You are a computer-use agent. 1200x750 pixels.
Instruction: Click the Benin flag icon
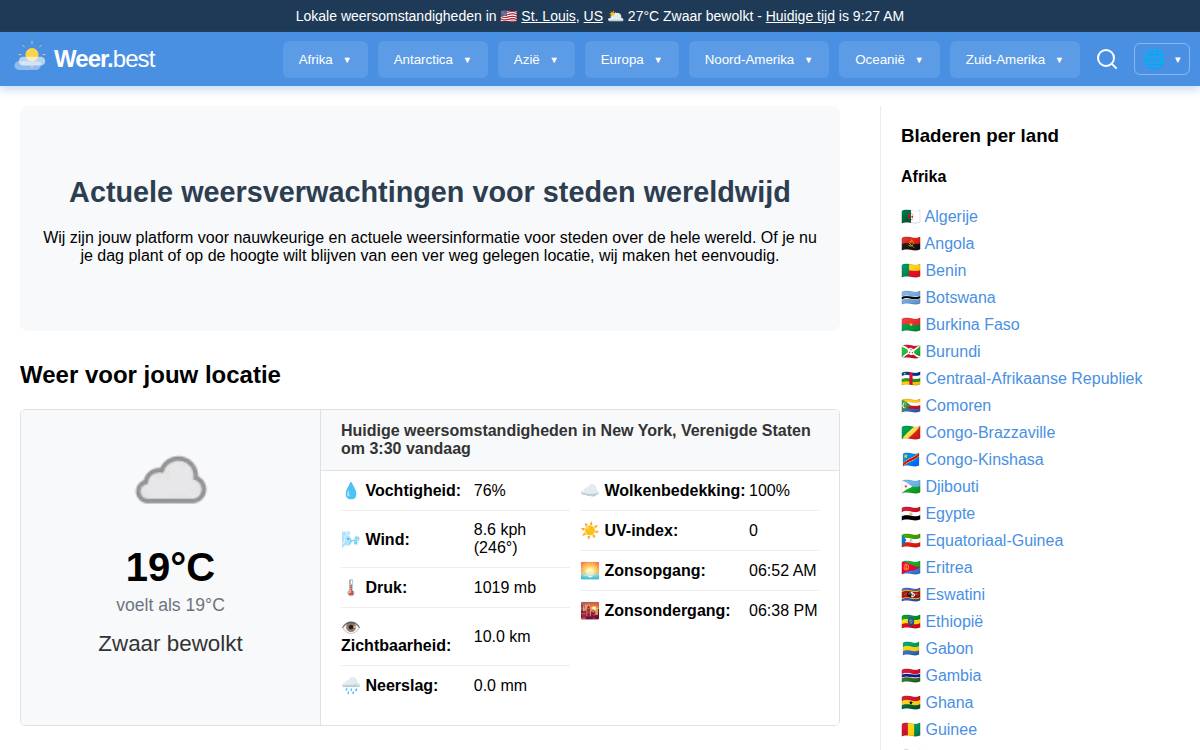pos(910,271)
